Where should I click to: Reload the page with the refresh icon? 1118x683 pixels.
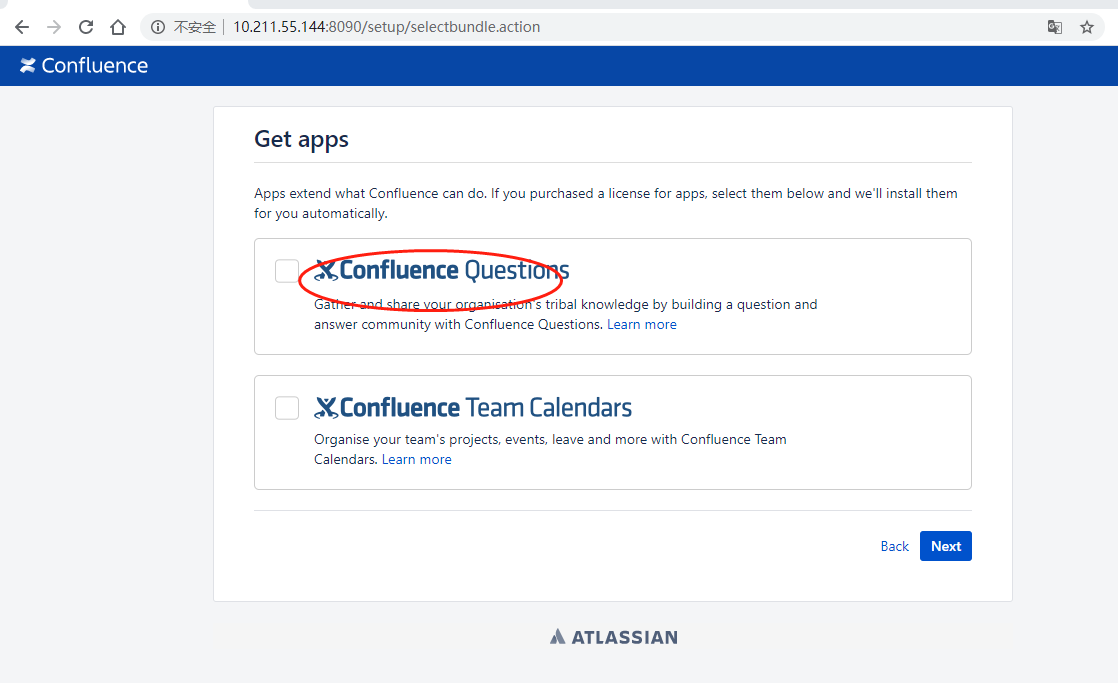(86, 27)
